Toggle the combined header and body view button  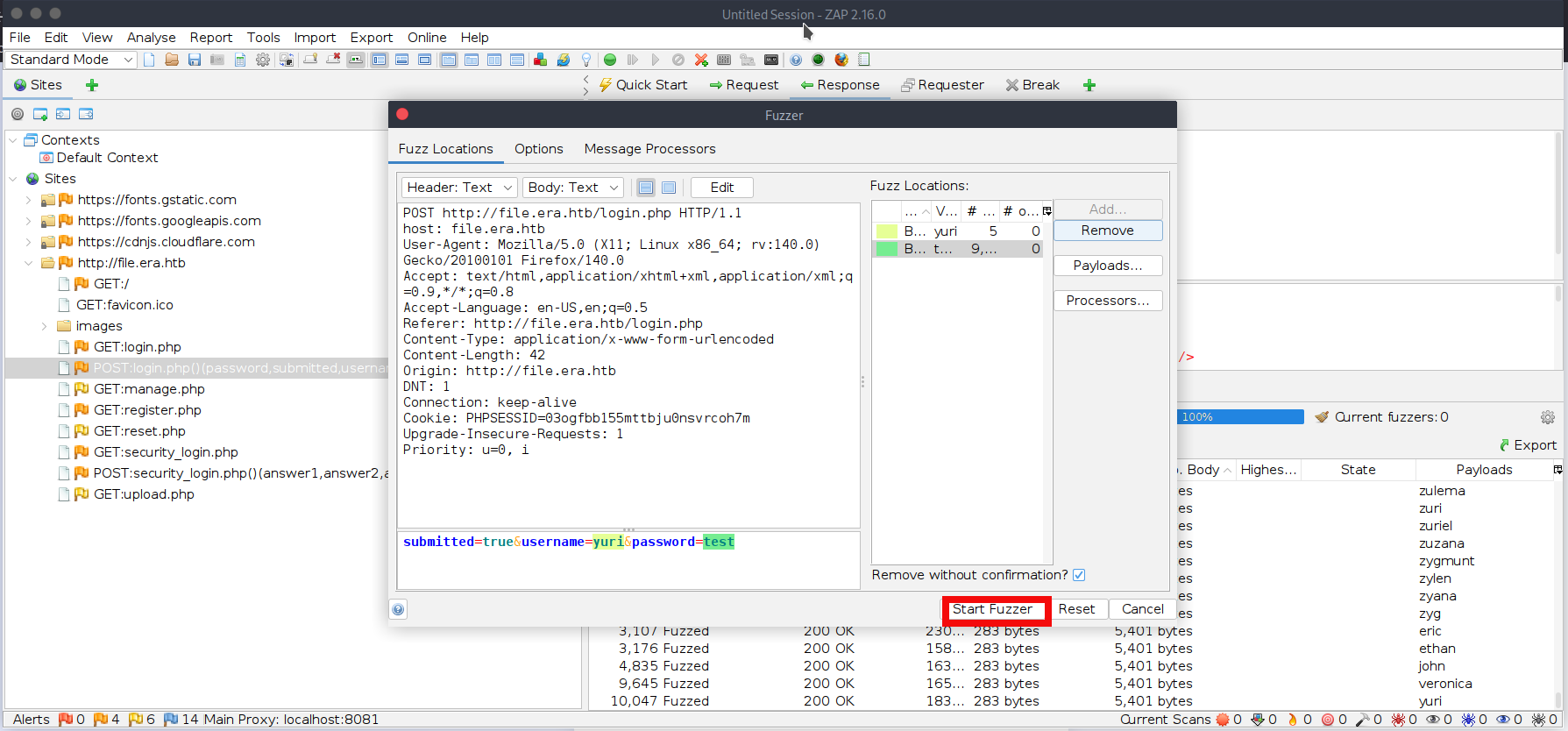(x=669, y=188)
